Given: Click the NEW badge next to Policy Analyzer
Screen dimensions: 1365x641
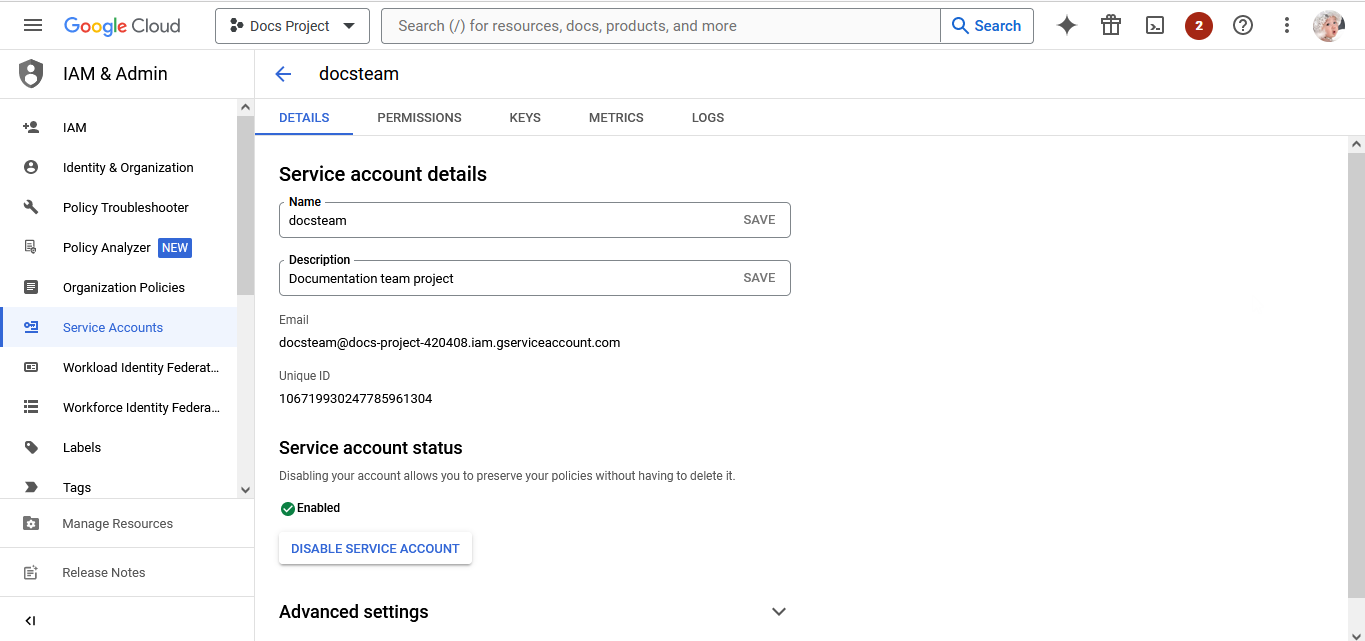Looking at the screenshot, I should tap(175, 247).
